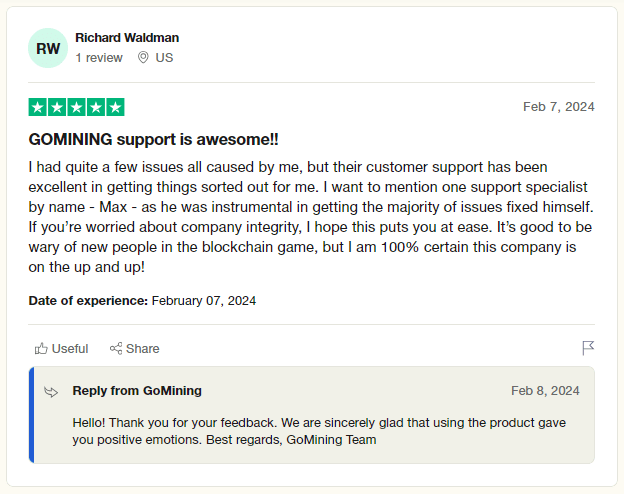
Task: Click the GoMining reply message text
Action: (x=319, y=431)
